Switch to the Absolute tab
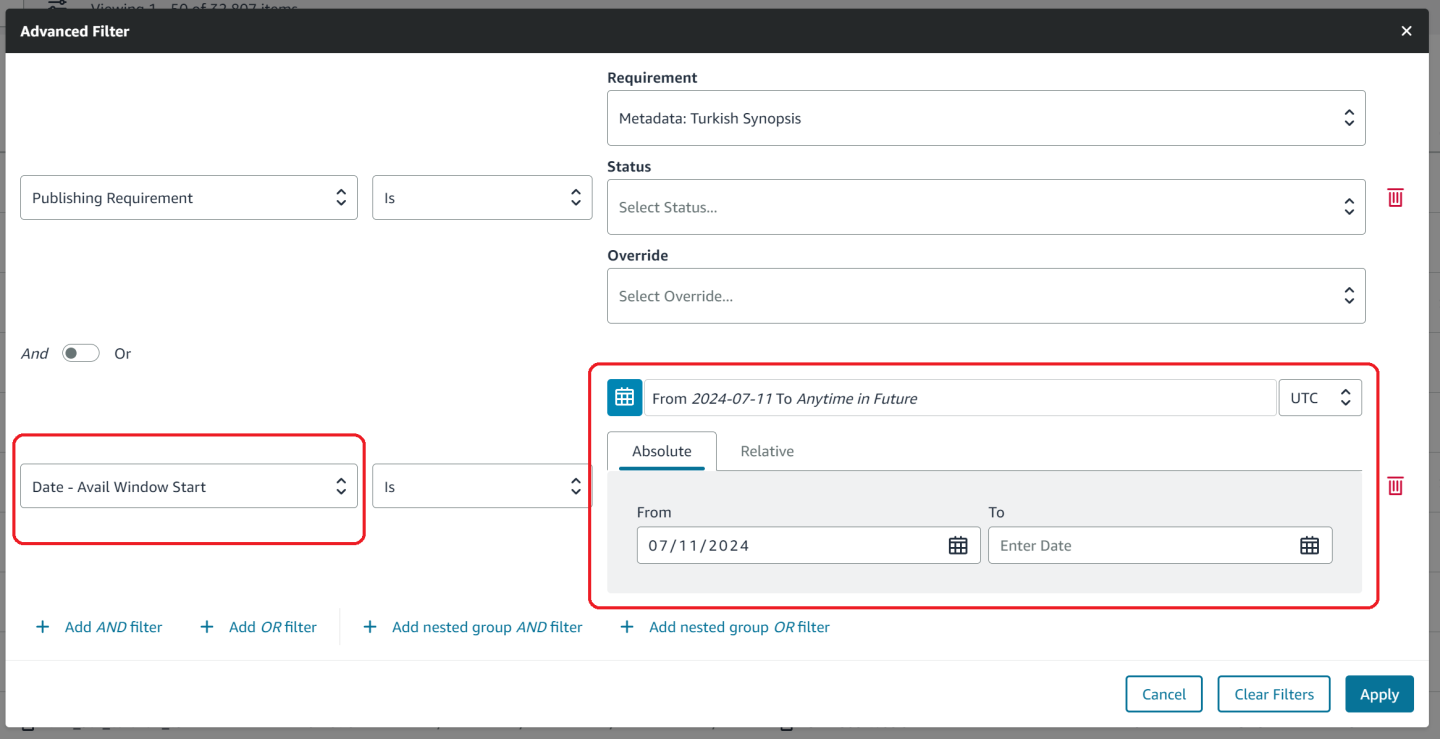Screen dimensions: 1440x739 pos(661,451)
